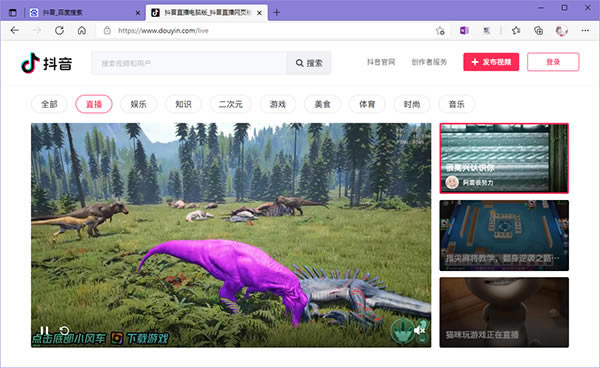Viewport: 600px width, 368px height.
Task: Click the green dinosaur claw game icon
Action: [402, 331]
